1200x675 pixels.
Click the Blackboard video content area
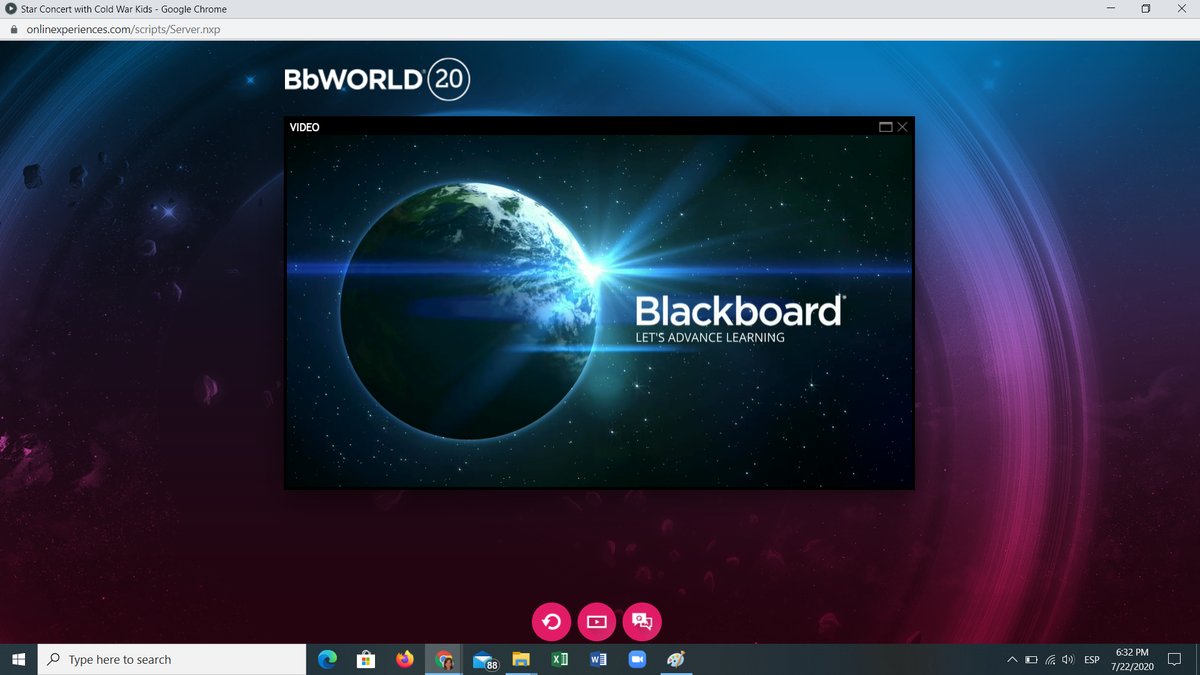pyautogui.click(x=599, y=311)
